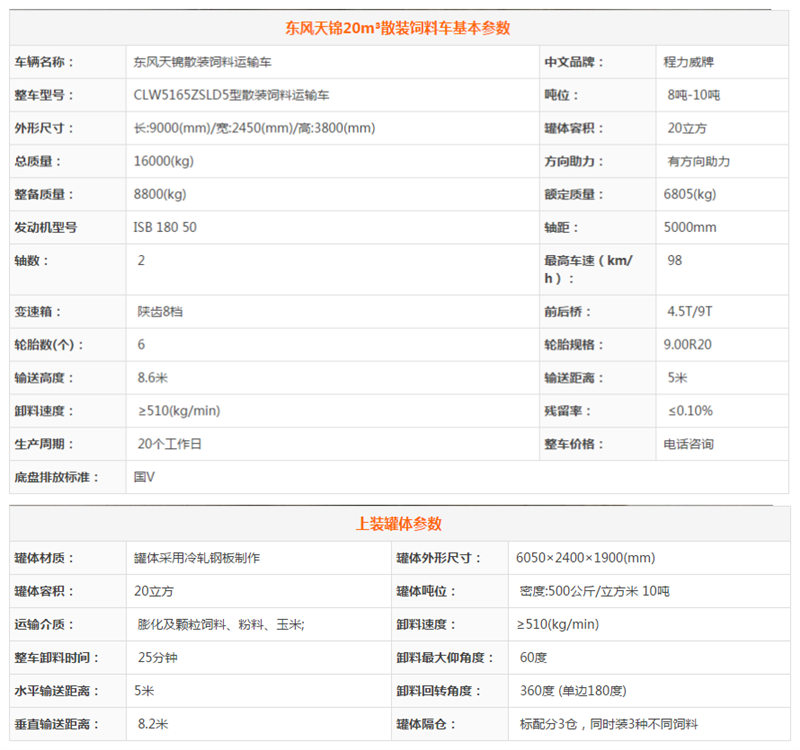Viewport: 800px width, 750px height.
Task: Select the engine model ISB 180 50
Action: point(165,227)
